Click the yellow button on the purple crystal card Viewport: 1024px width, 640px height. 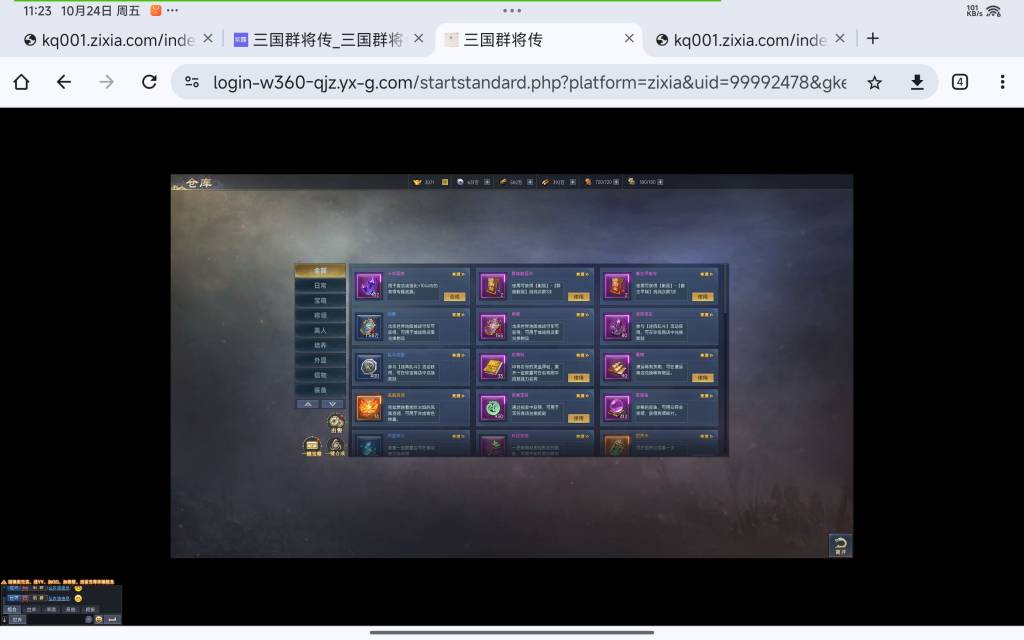(x=454, y=297)
